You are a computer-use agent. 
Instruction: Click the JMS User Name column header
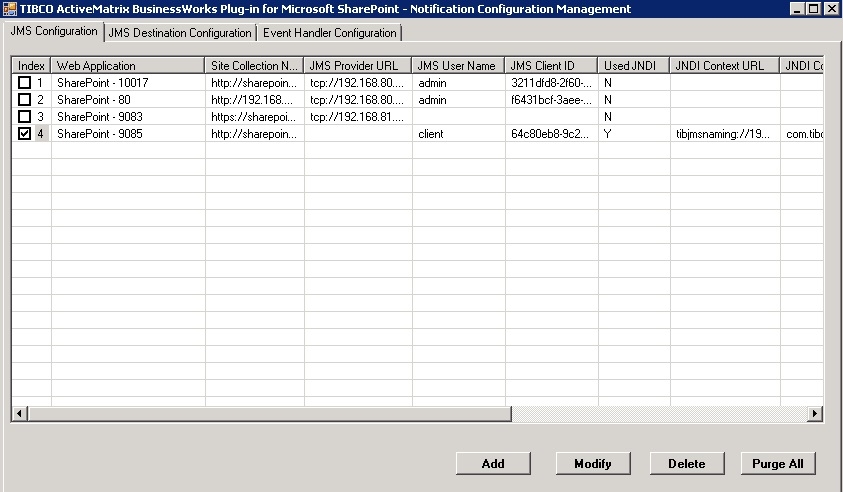pos(458,66)
